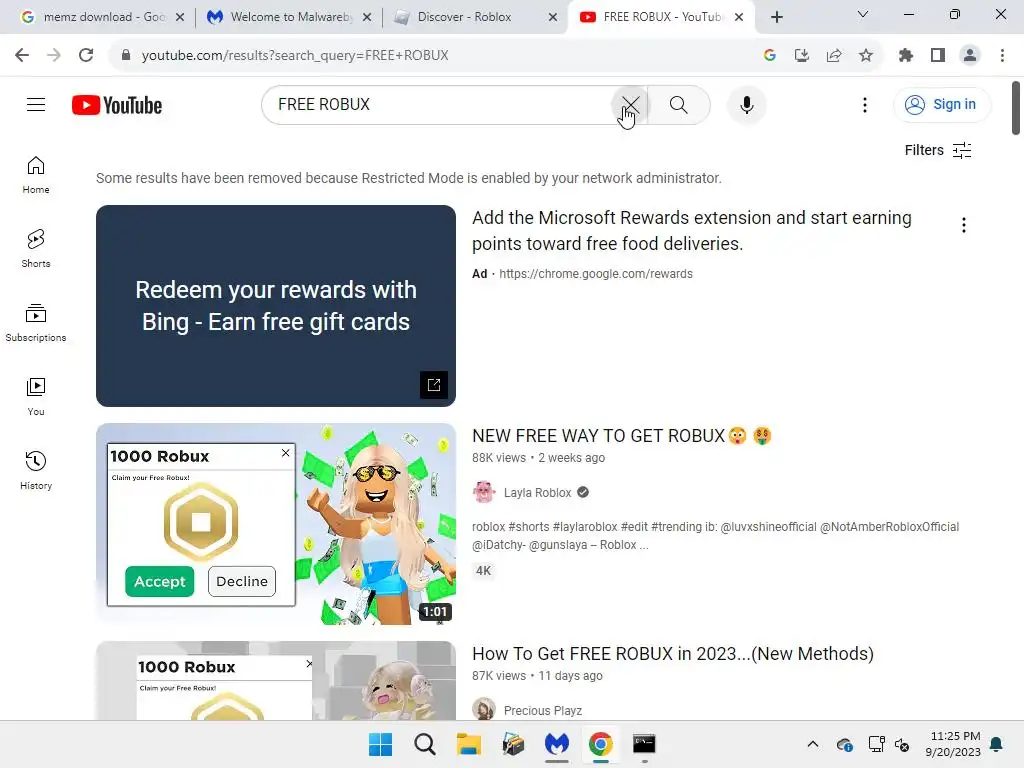The image size is (1024, 768).
Task: Open Precious Playz channel
Action: [x=542, y=711]
